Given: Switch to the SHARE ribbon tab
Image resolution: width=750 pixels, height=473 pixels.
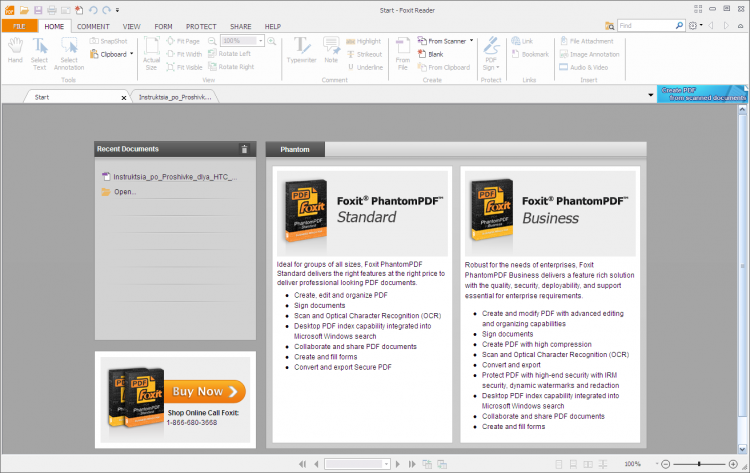Looking at the screenshot, I should pos(241,26).
